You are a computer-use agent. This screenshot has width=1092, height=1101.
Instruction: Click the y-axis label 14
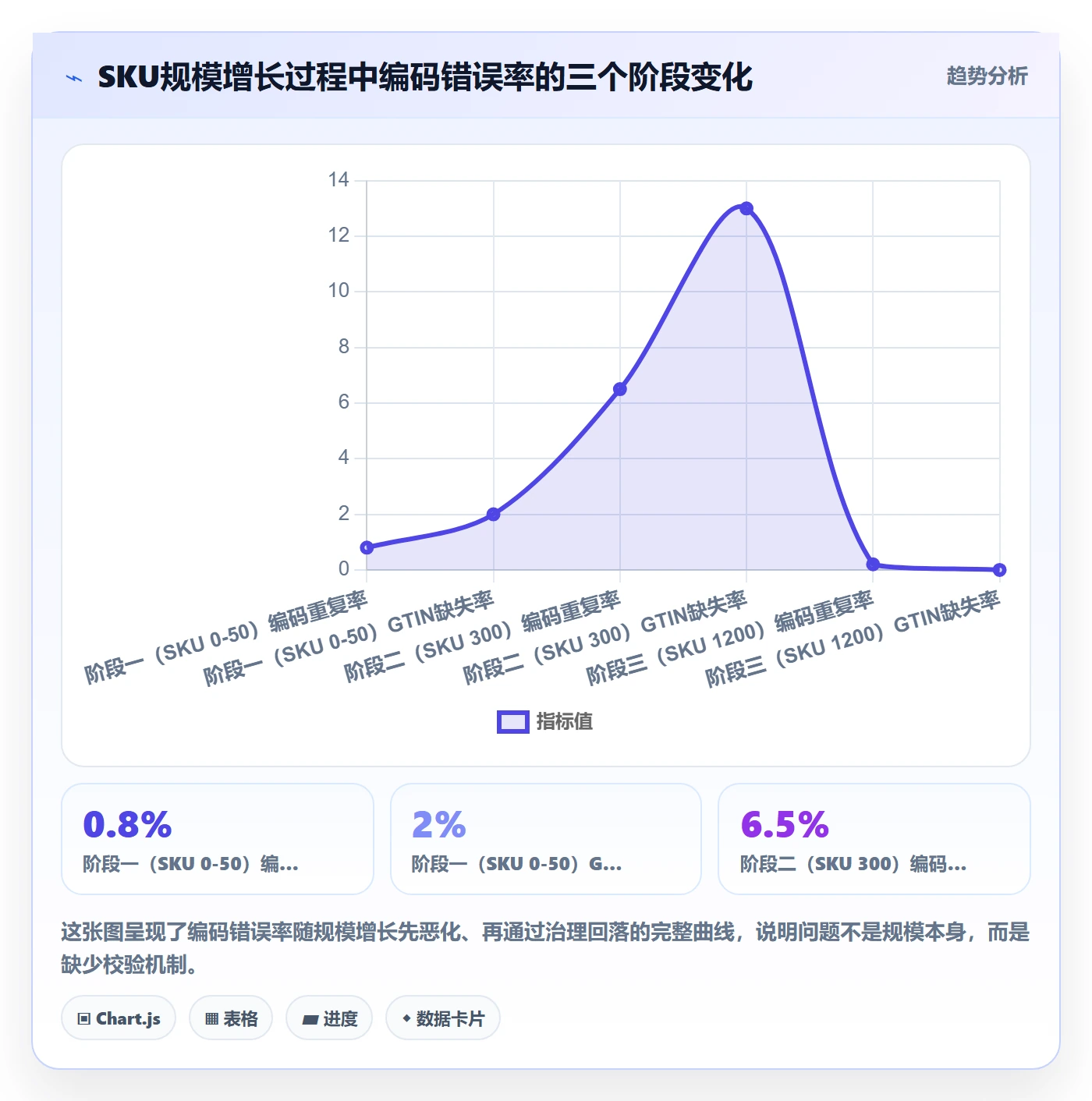coord(339,180)
